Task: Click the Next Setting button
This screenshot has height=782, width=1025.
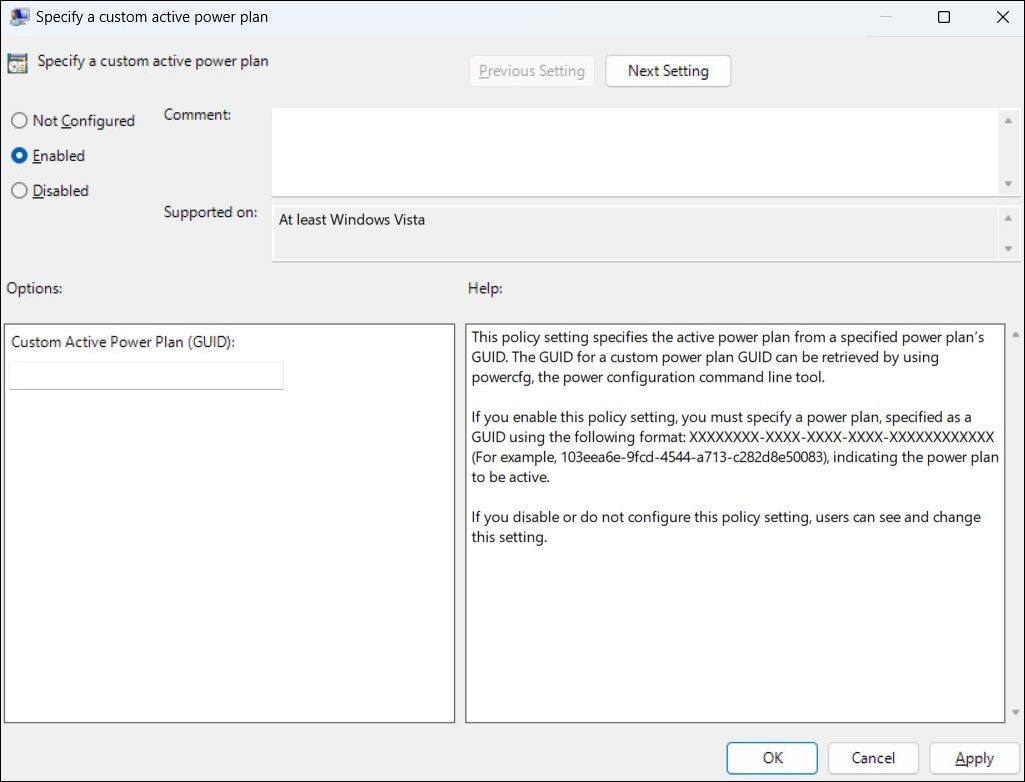Action: tap(667, 70)
